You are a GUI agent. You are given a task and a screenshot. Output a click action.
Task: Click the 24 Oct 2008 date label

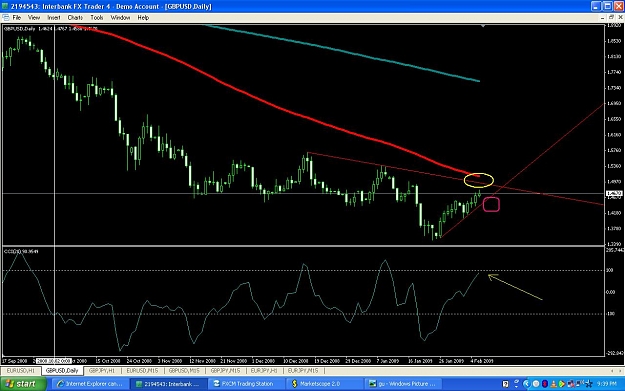point(139,361)
